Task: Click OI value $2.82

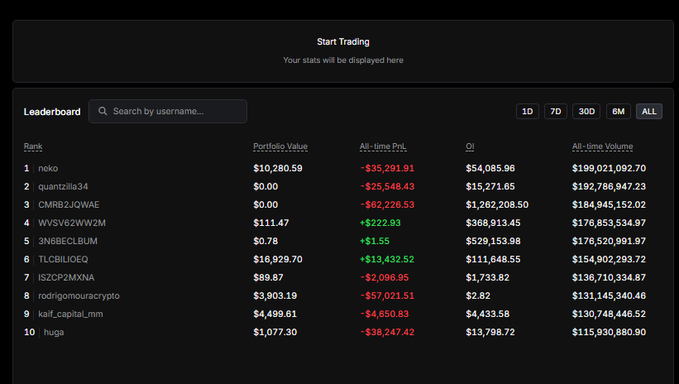Action: click(478, 296)
